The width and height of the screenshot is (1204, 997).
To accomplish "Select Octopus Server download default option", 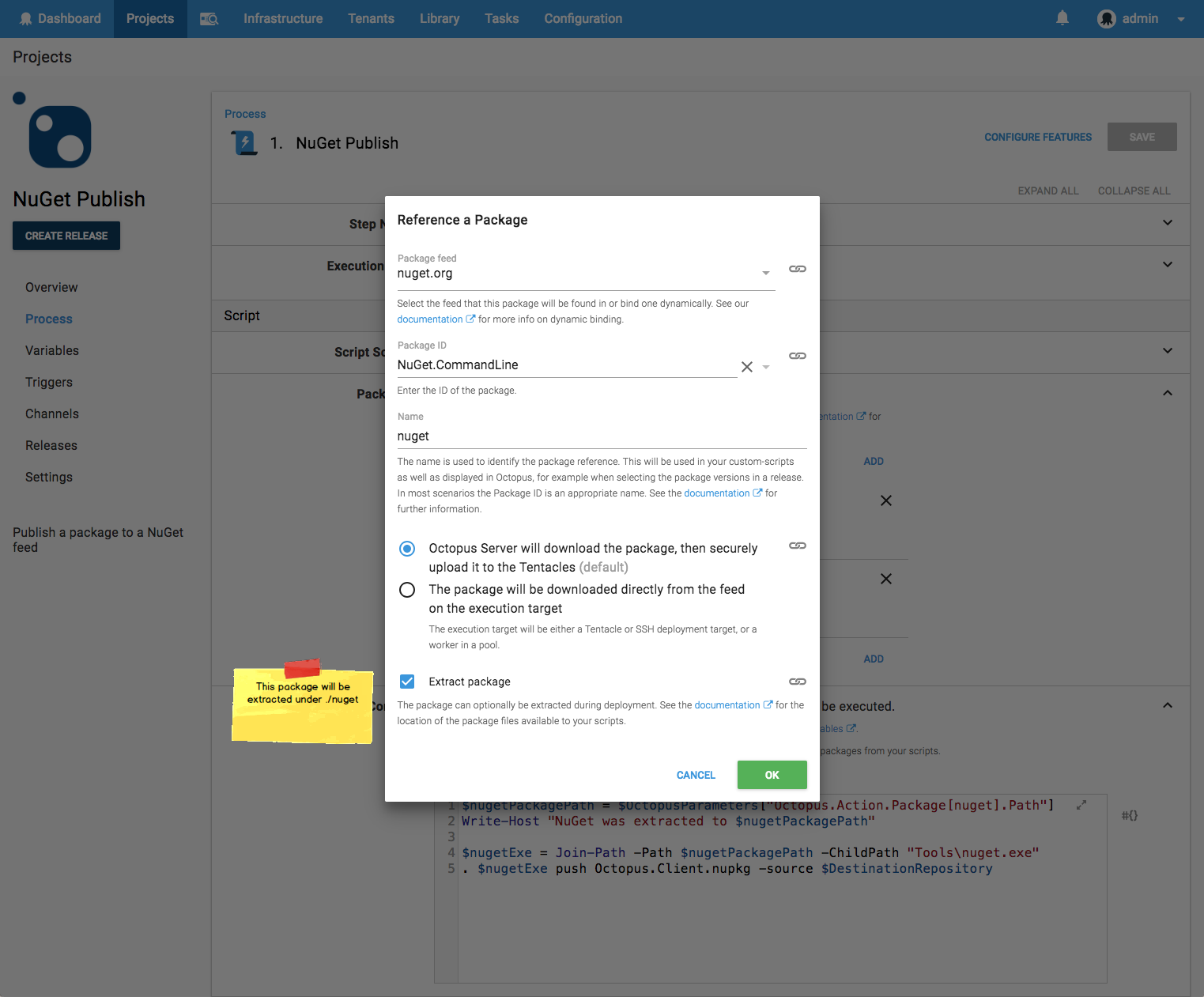I will [x=407, y=548].
